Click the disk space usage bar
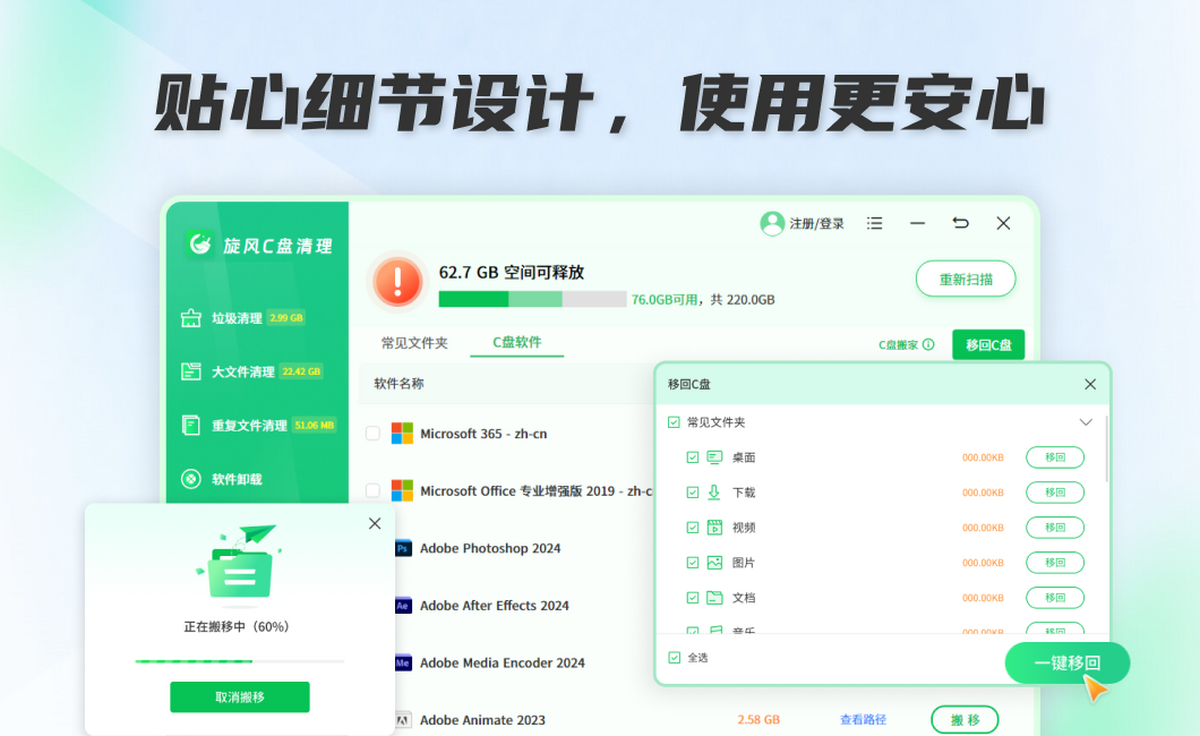Screen dimensions: 1200x736 532,299
